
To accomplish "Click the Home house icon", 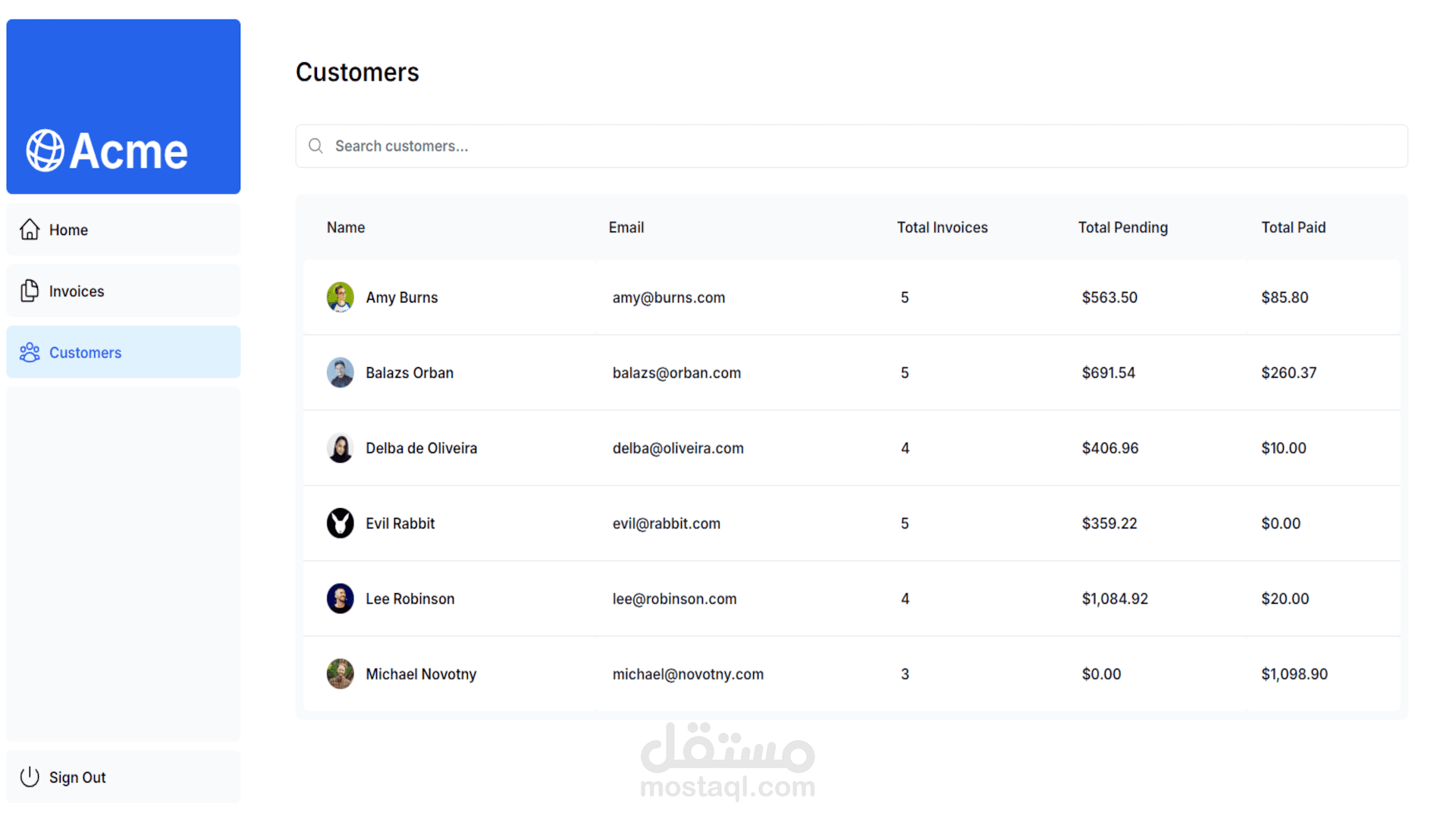I will pos(30,229).
